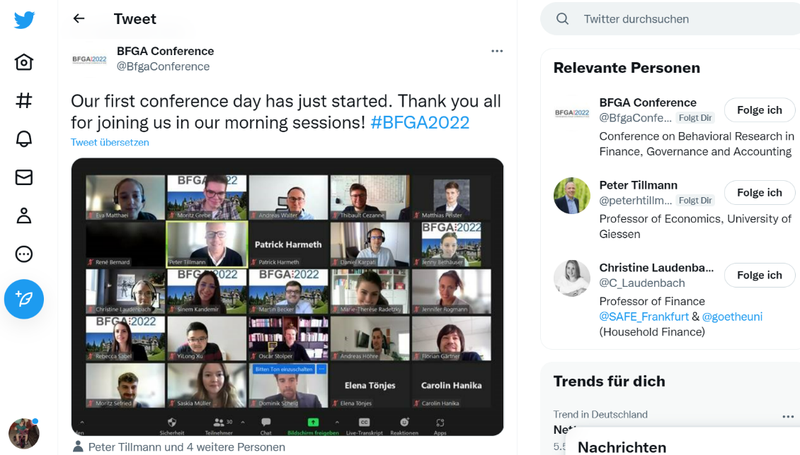Open the tweet's three-dot options menu
This screenshot has height=455, width=800.
tap(497, 51)
